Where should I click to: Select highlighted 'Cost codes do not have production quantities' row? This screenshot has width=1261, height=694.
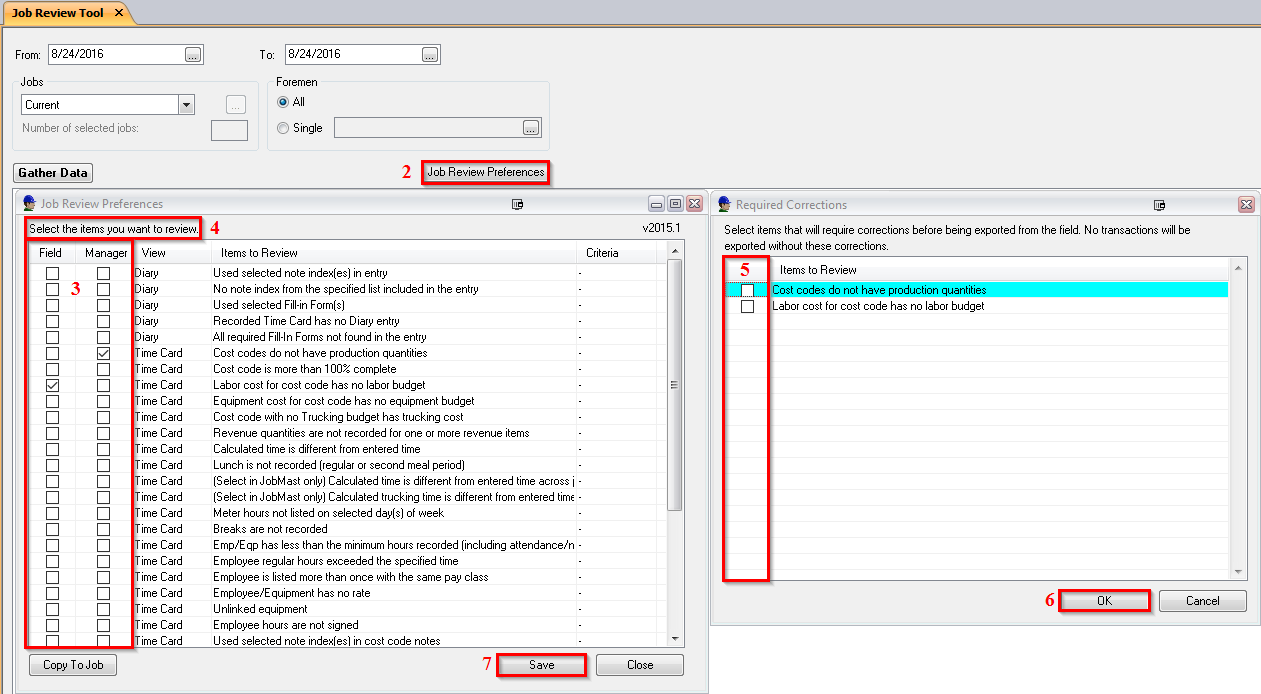click(x=976, y=290)
